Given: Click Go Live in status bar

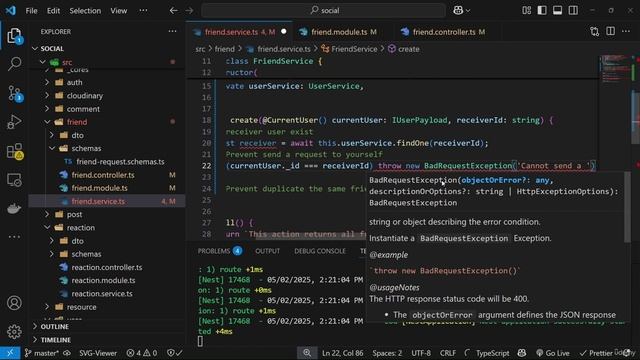Looking at the screenshot, I should (552, 353).
